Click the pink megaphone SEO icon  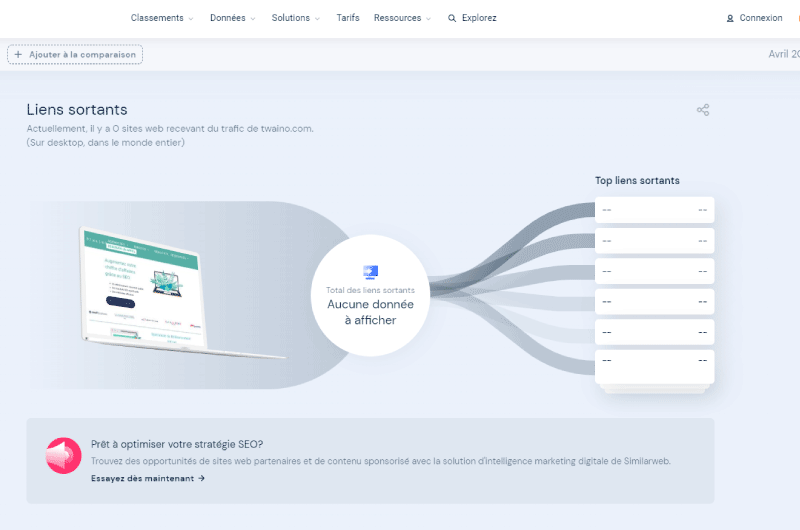pyautogui.click(x=63, y=456)
